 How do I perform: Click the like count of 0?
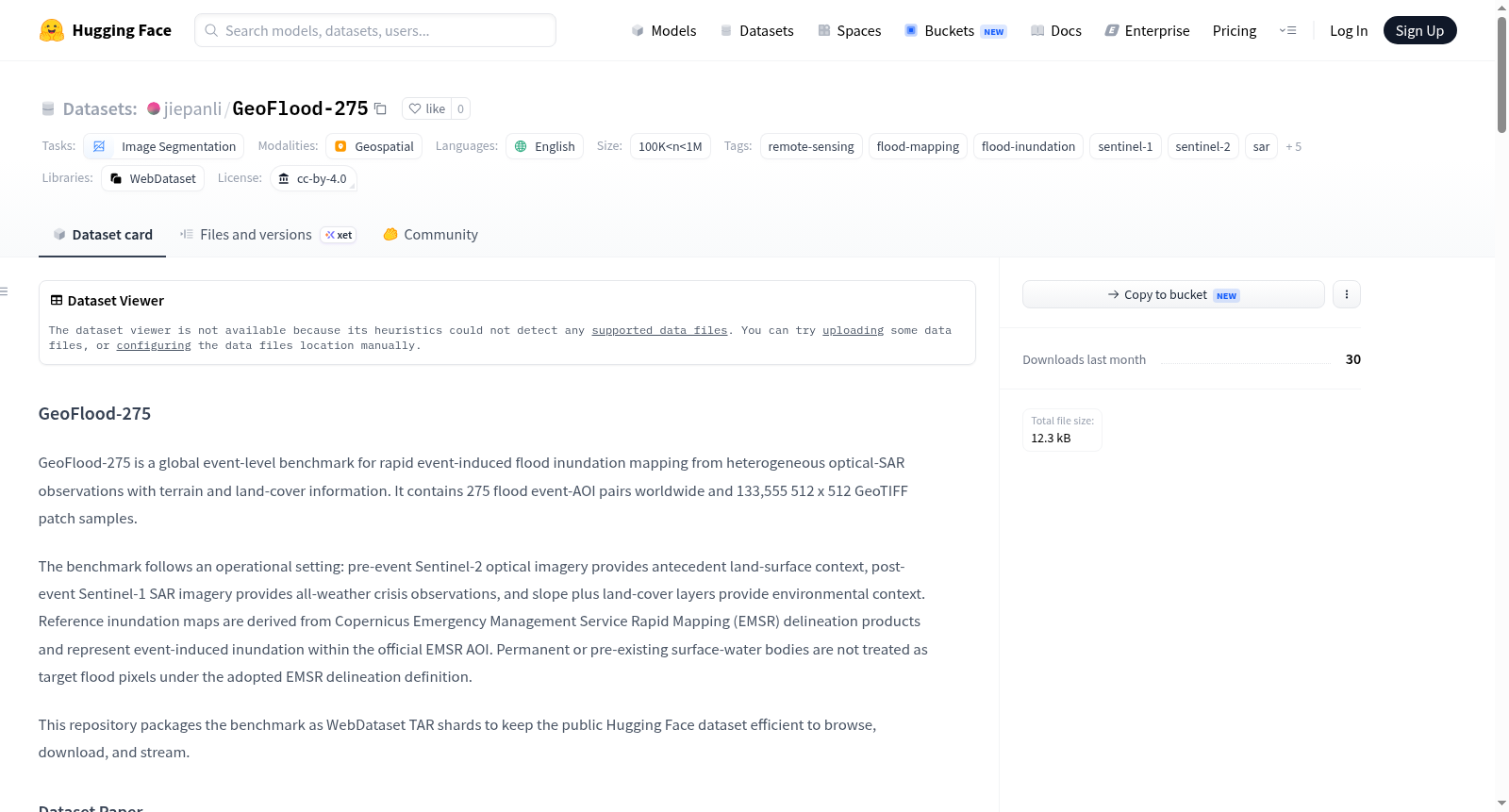coord(460,108)
